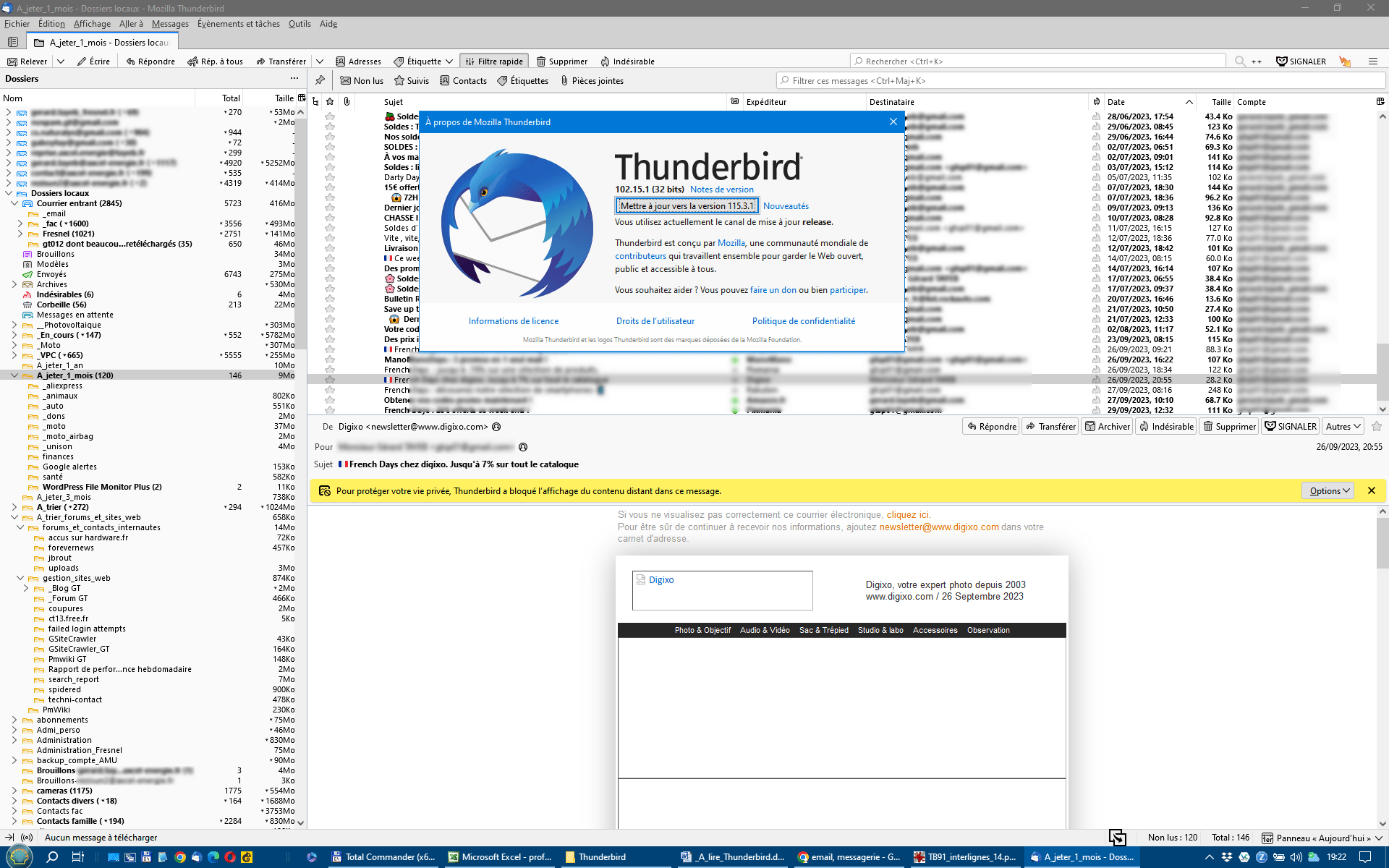Open the Relever dropdown arrow

coord(61,61)
